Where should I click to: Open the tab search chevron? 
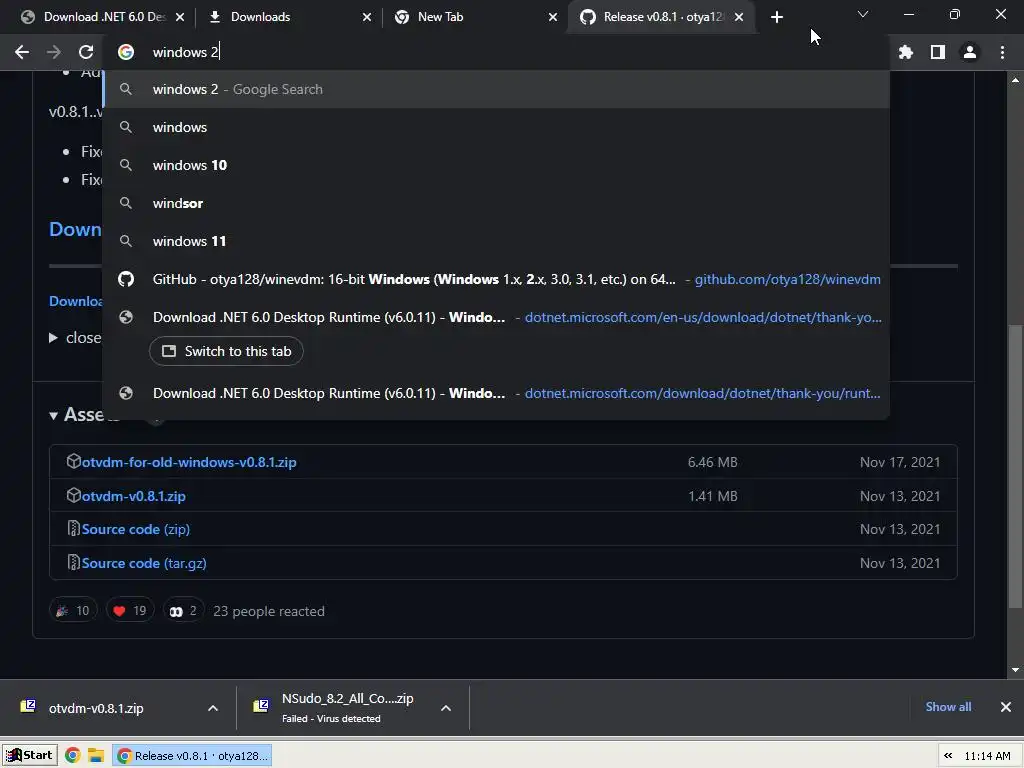pos(863,14)
